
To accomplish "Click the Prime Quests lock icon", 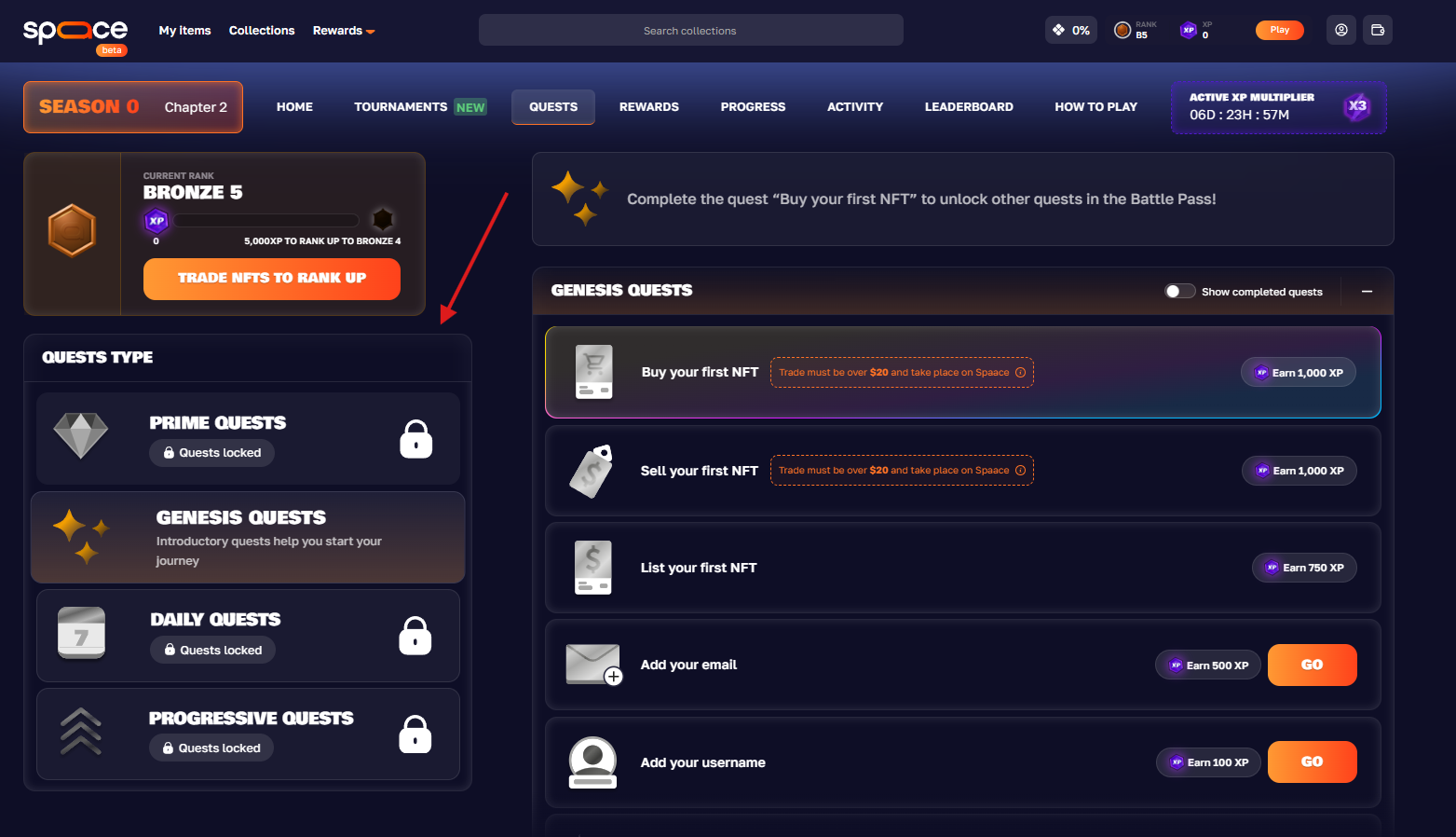I will (x=415, y=439).
